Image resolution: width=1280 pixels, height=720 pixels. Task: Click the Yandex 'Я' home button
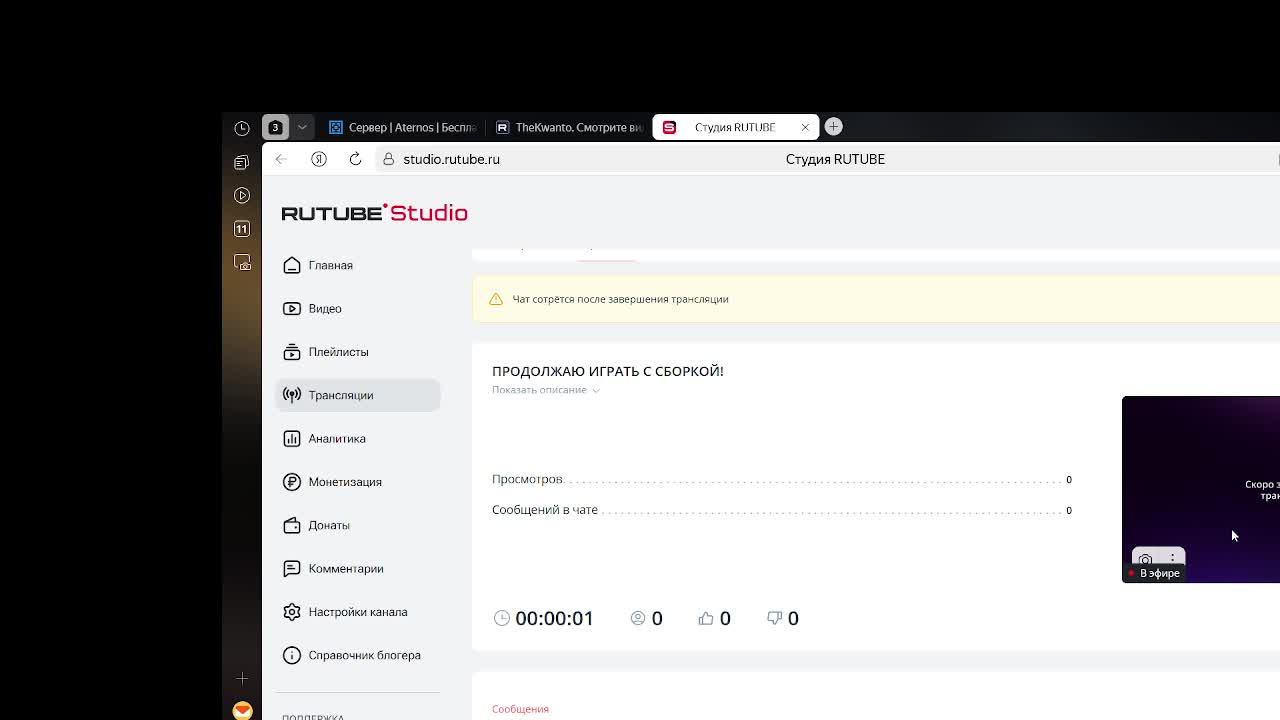coord(319,159)
